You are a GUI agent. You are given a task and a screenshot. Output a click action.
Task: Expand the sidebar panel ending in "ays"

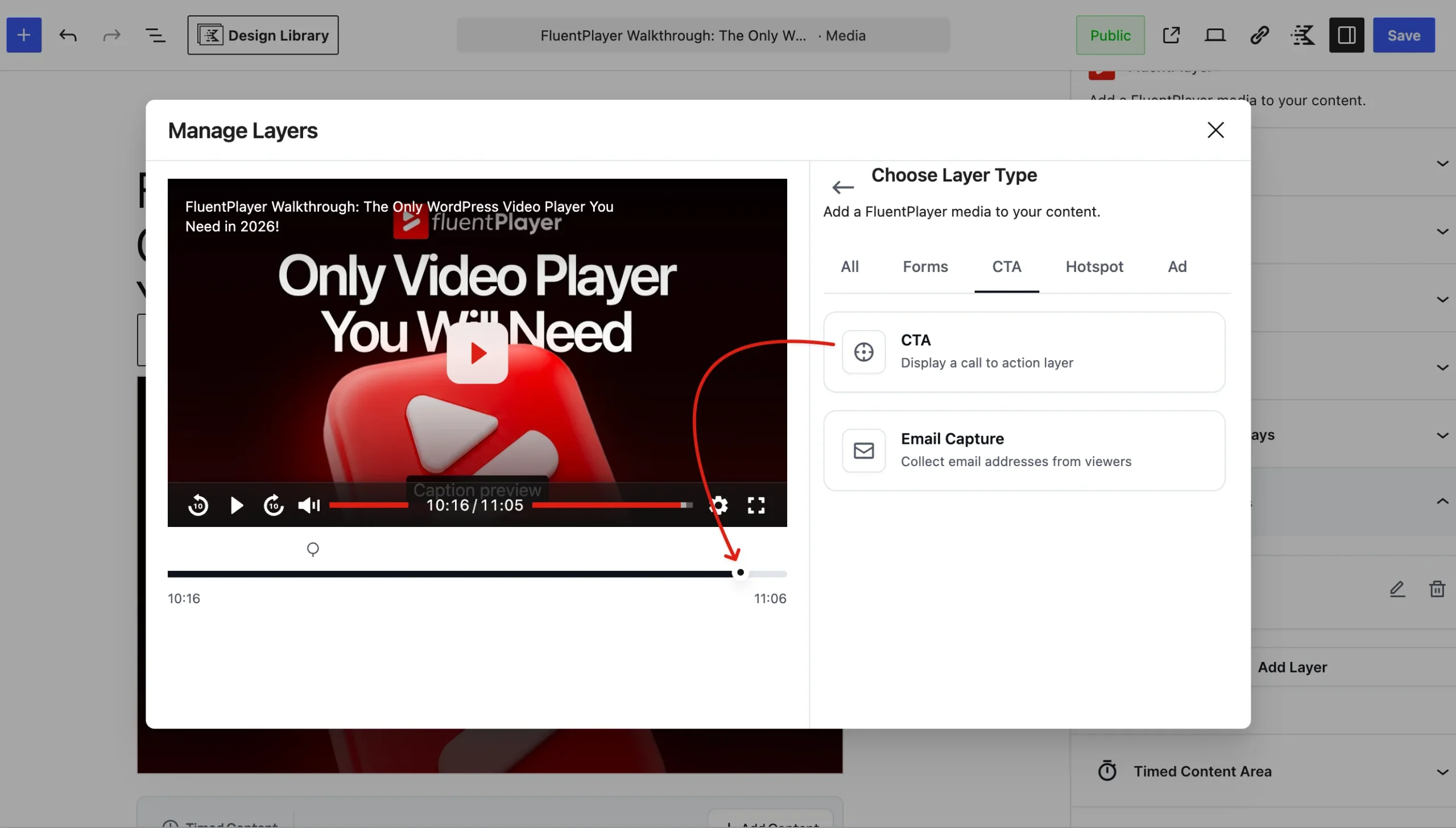[1442, 436]
